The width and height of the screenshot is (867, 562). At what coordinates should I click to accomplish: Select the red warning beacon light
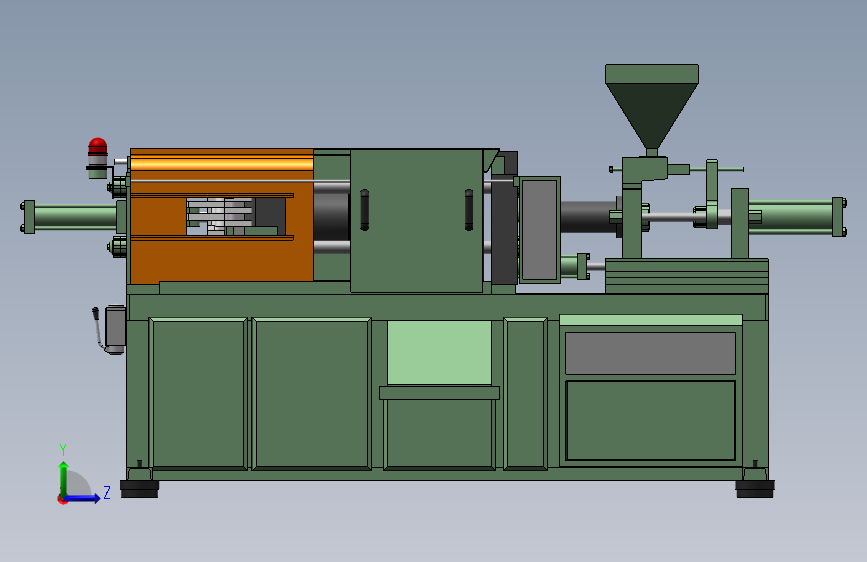click(x=98, y=147)
